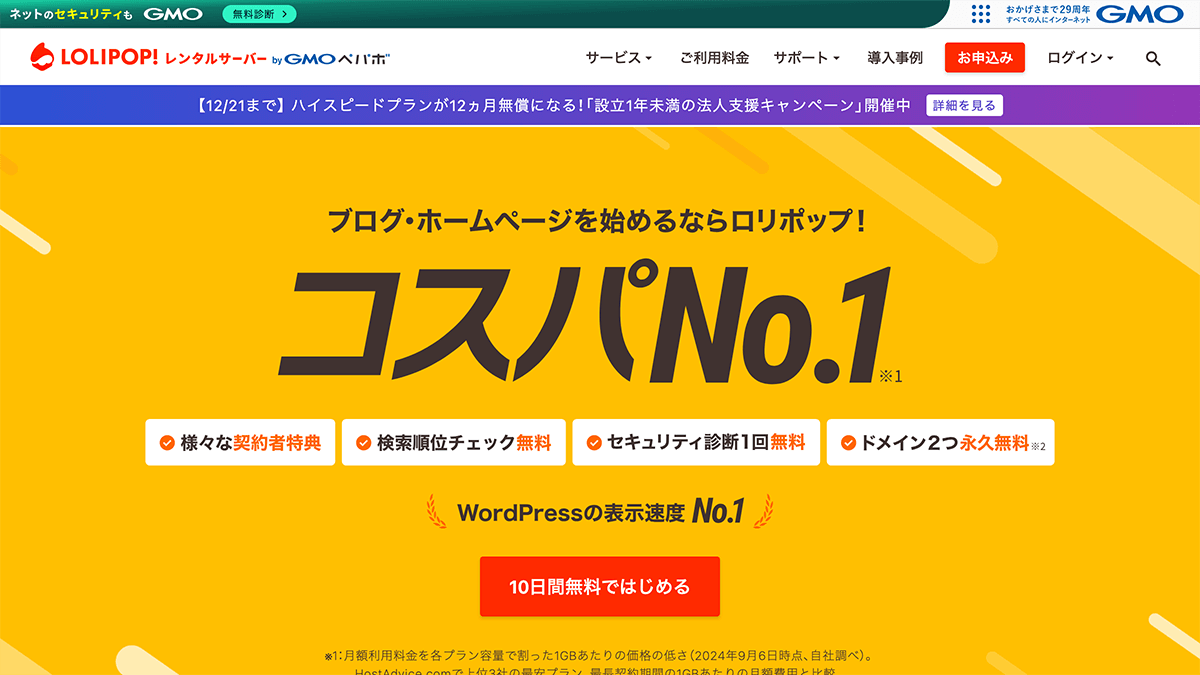This screenshot has height=675, width=1200.
Task: Click ブログ・ホームページを始めるならロリポップ! heading
Action: coord(597,220)
